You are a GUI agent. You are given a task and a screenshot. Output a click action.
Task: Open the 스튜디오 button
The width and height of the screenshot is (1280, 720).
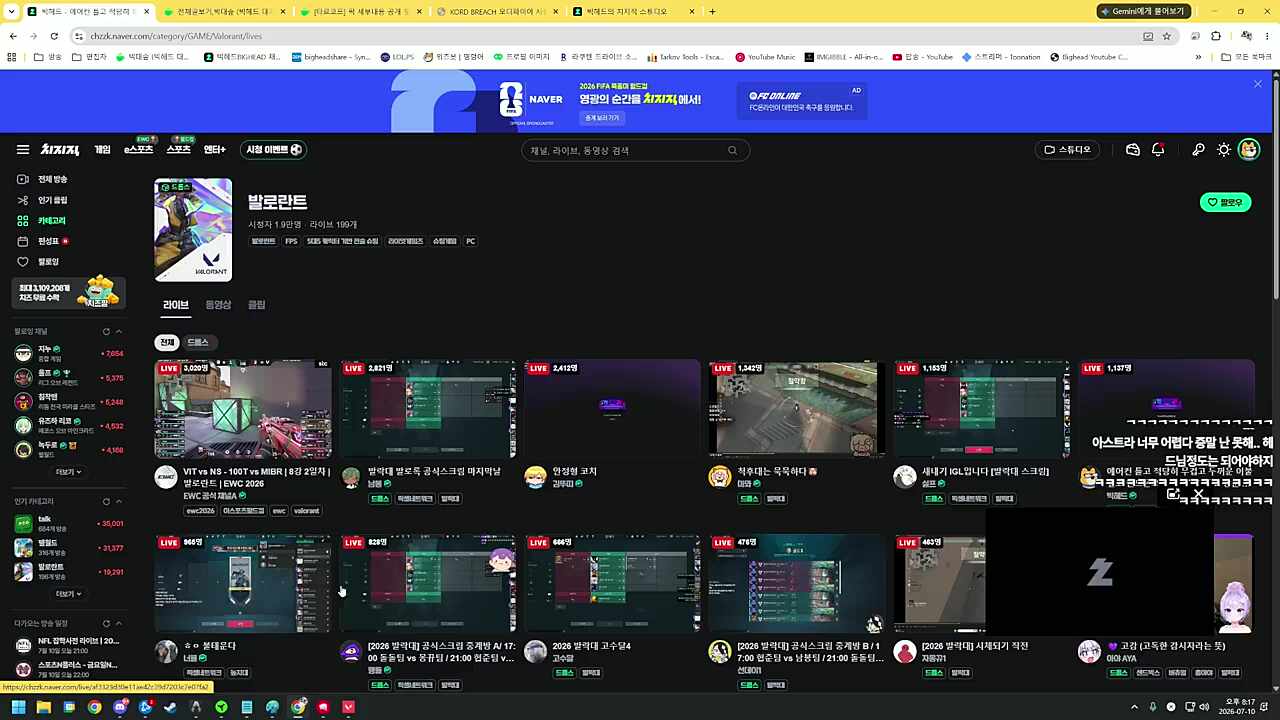(1068, 150)
